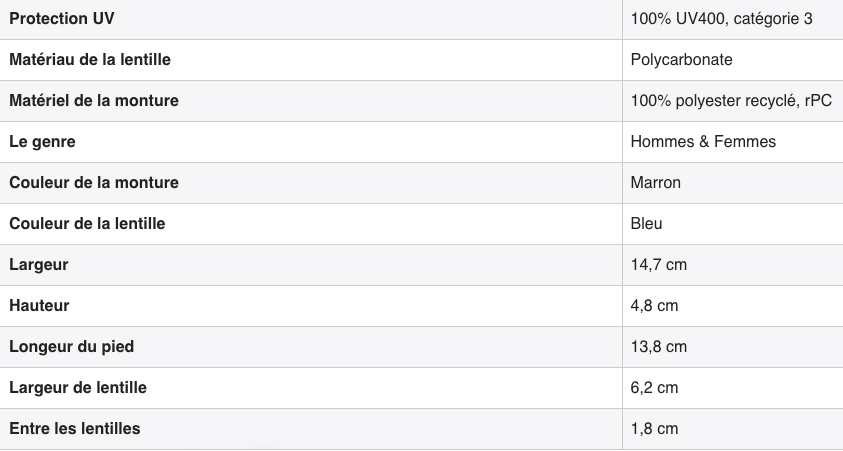Select the Hauteur row label
843x451 pixels.
pyautogui.click(x=39, y=306)
